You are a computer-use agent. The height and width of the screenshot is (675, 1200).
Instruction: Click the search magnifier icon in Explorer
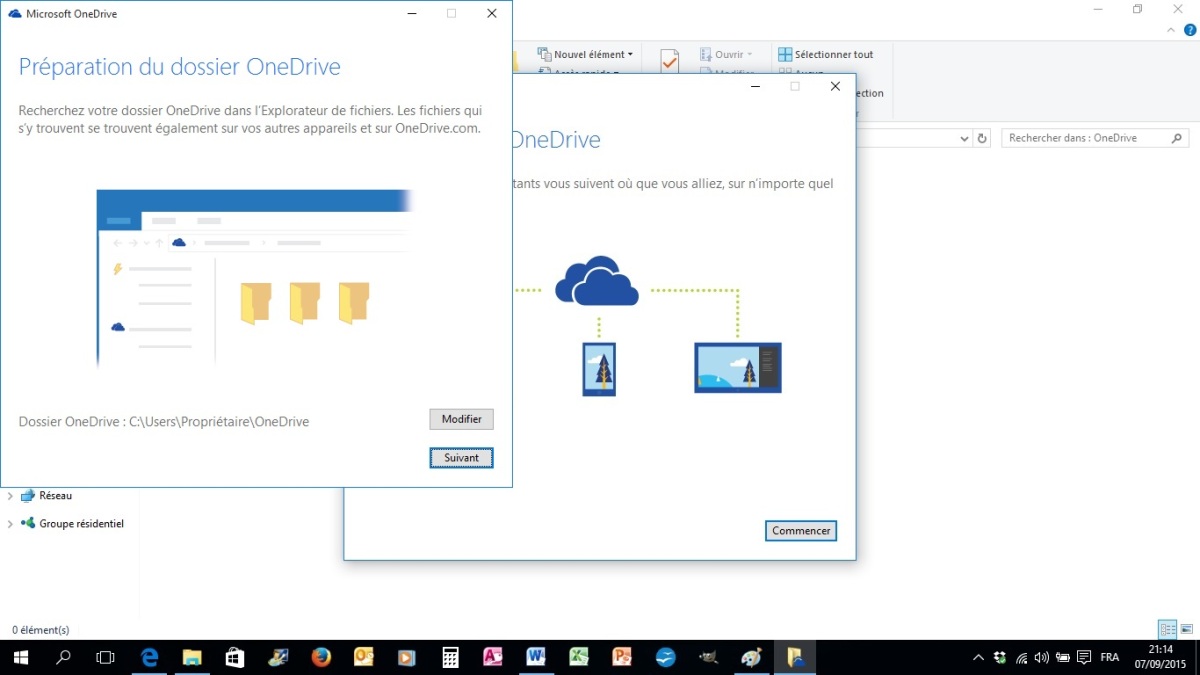point(1177,138)
